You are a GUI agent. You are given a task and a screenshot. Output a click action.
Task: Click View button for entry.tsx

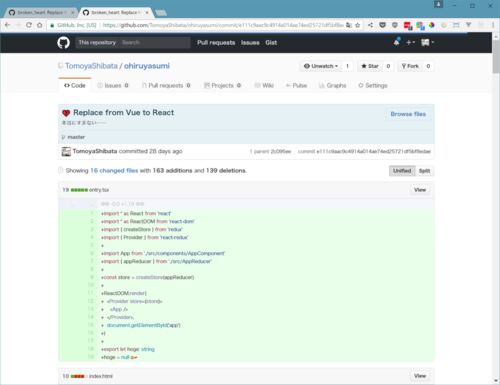click(420, 190)
